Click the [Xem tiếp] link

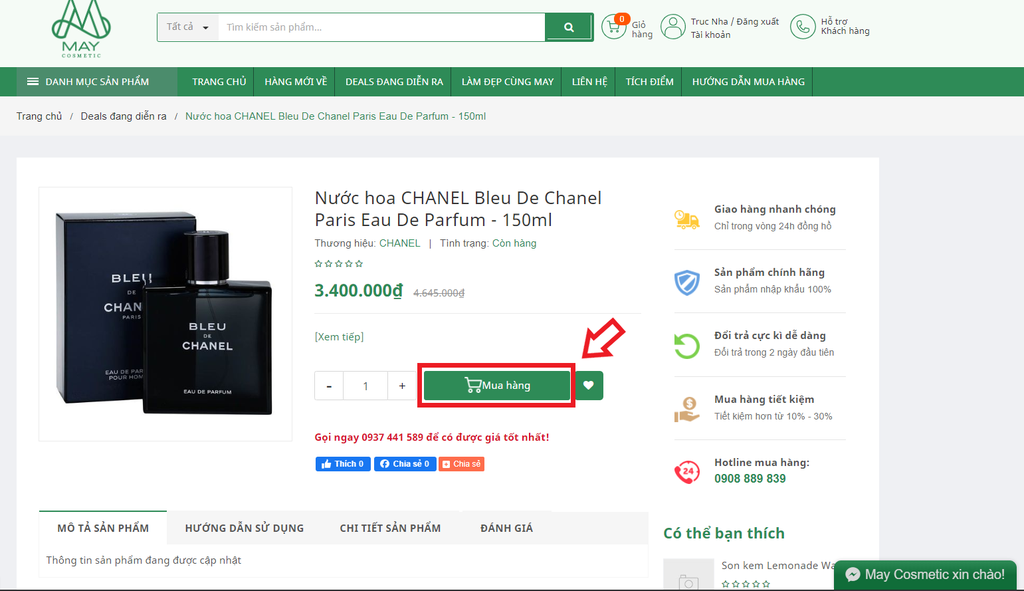pyautogui.click(x=339, y=337)
